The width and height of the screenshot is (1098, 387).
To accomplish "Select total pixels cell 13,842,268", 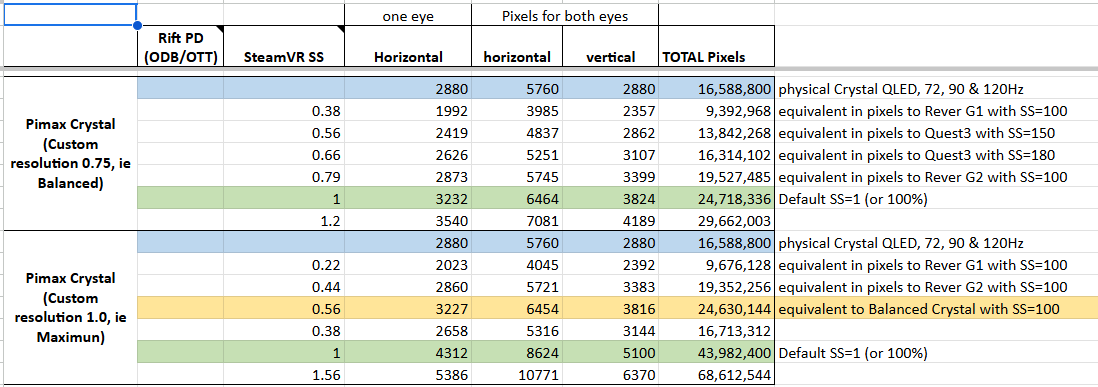I will click(x=716, y=133).
